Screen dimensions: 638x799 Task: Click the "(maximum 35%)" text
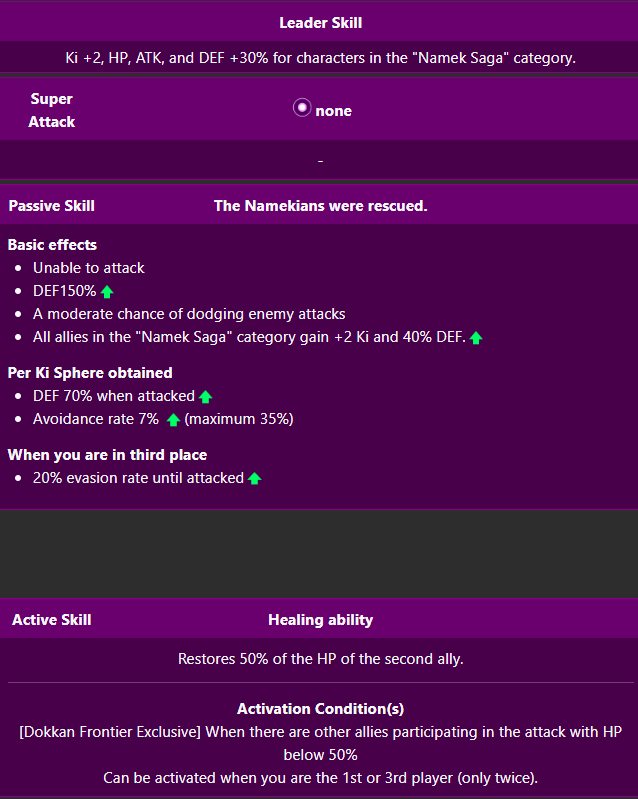[239, 419]
